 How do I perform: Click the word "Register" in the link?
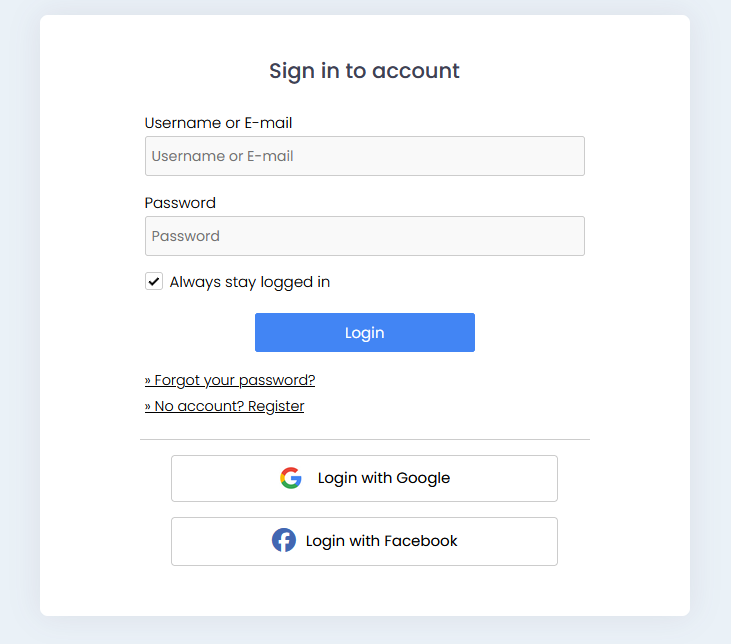tap(276, 406)
